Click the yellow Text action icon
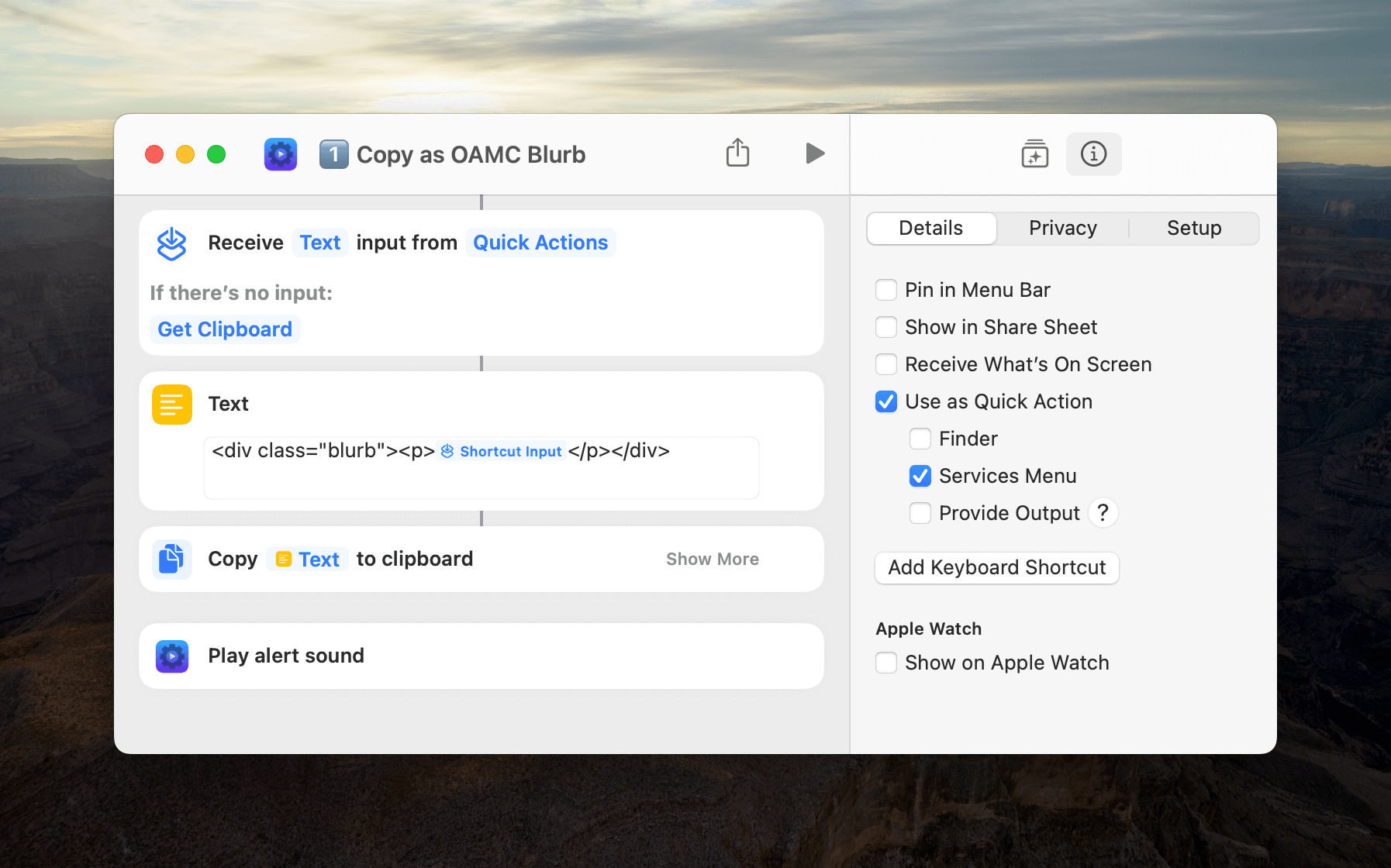 point(172,405)
